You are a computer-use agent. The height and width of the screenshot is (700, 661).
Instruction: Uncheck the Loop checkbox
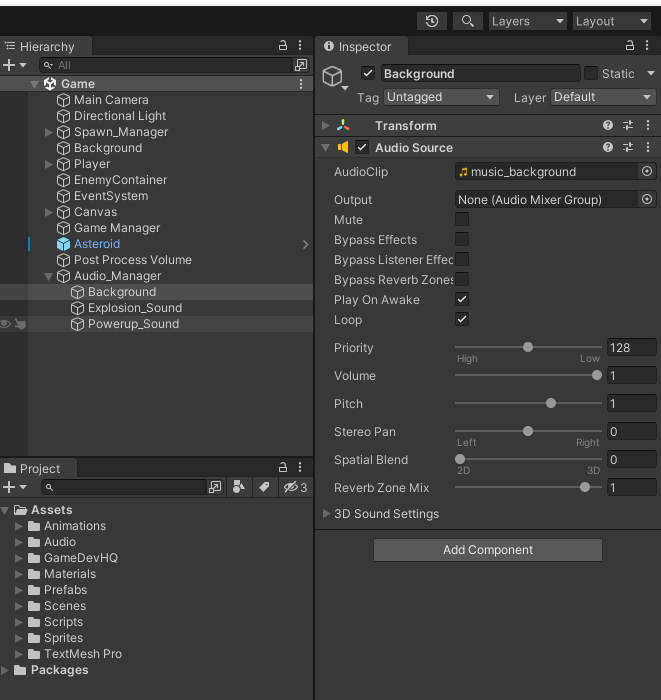click(462, 319)
